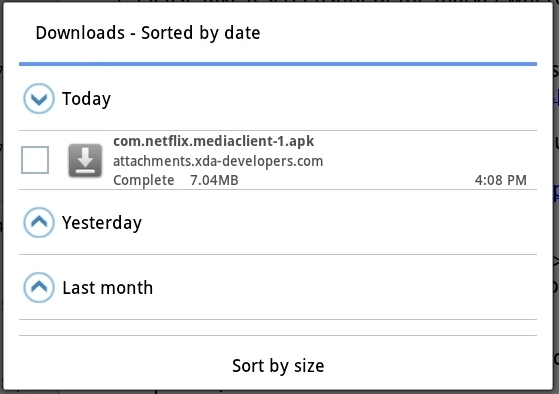Click empty space right of Yesterday label
Screen dimensions: 559x394
[x=339, y=222]
